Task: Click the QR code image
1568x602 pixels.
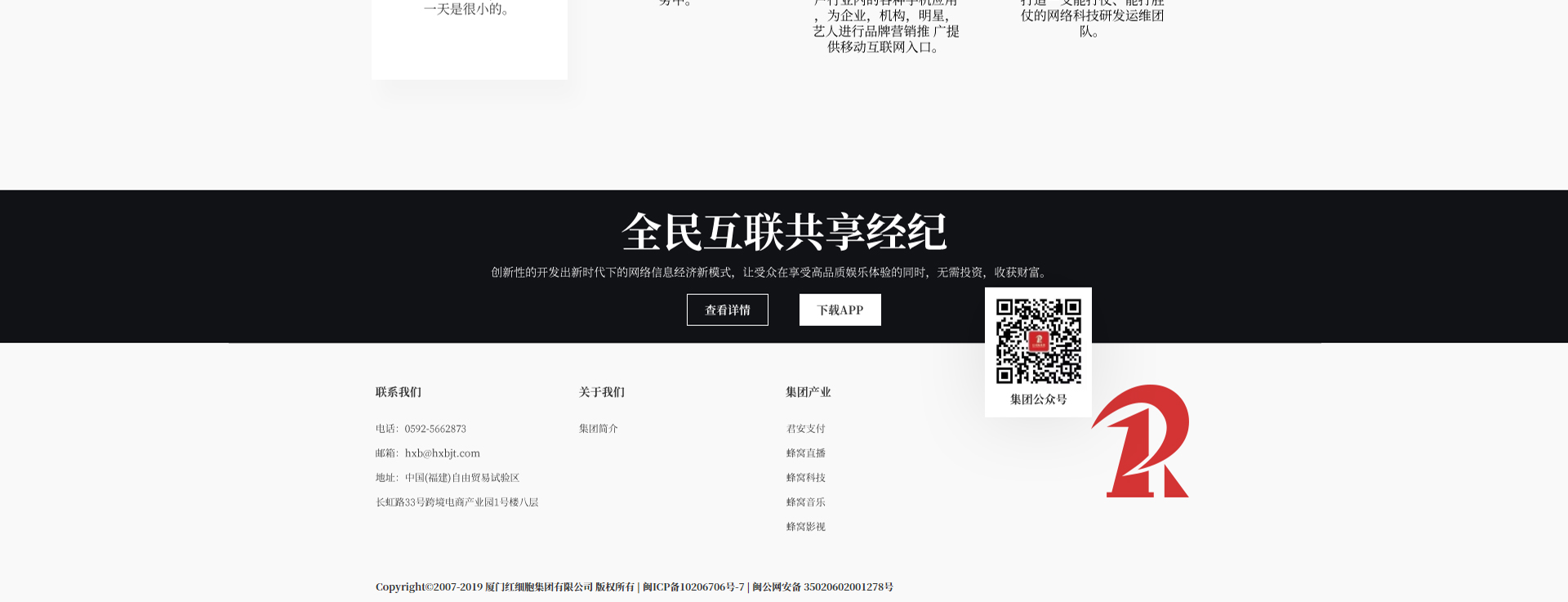Action: pyautogui.click(x=1038, y=341)
